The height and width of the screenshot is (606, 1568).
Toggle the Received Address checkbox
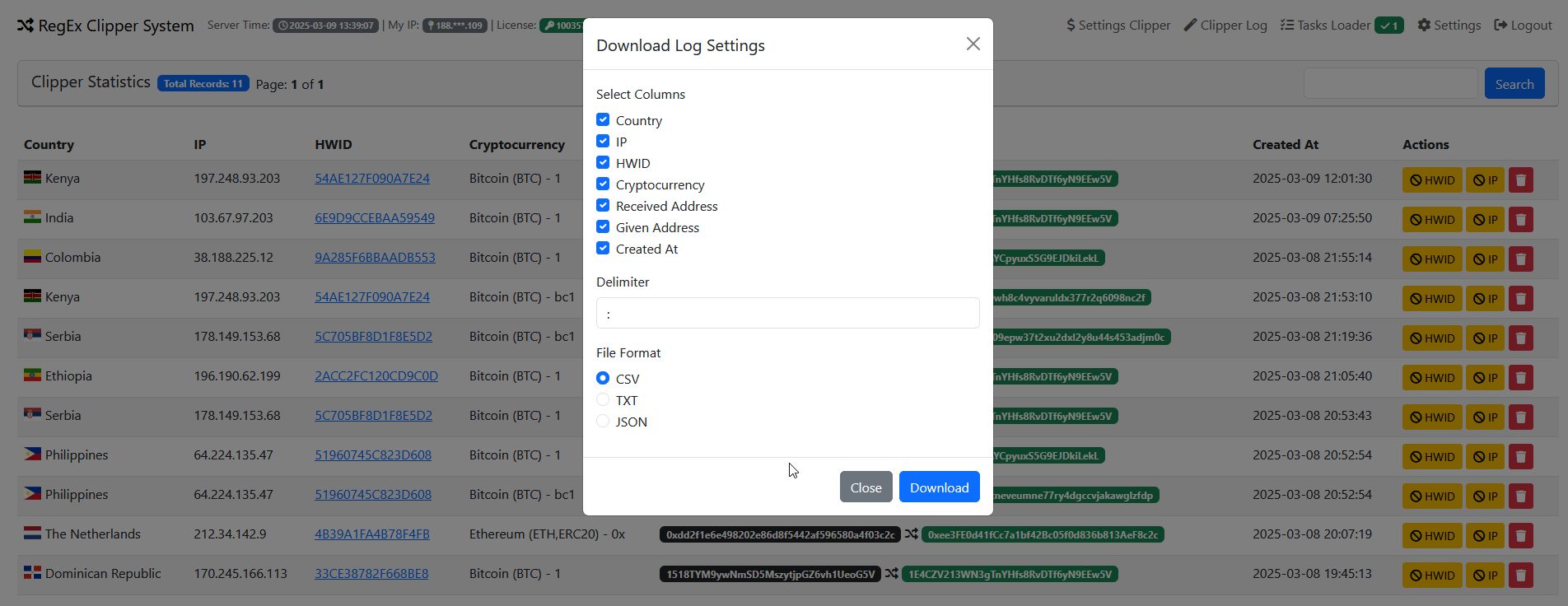tap(603, 206)
